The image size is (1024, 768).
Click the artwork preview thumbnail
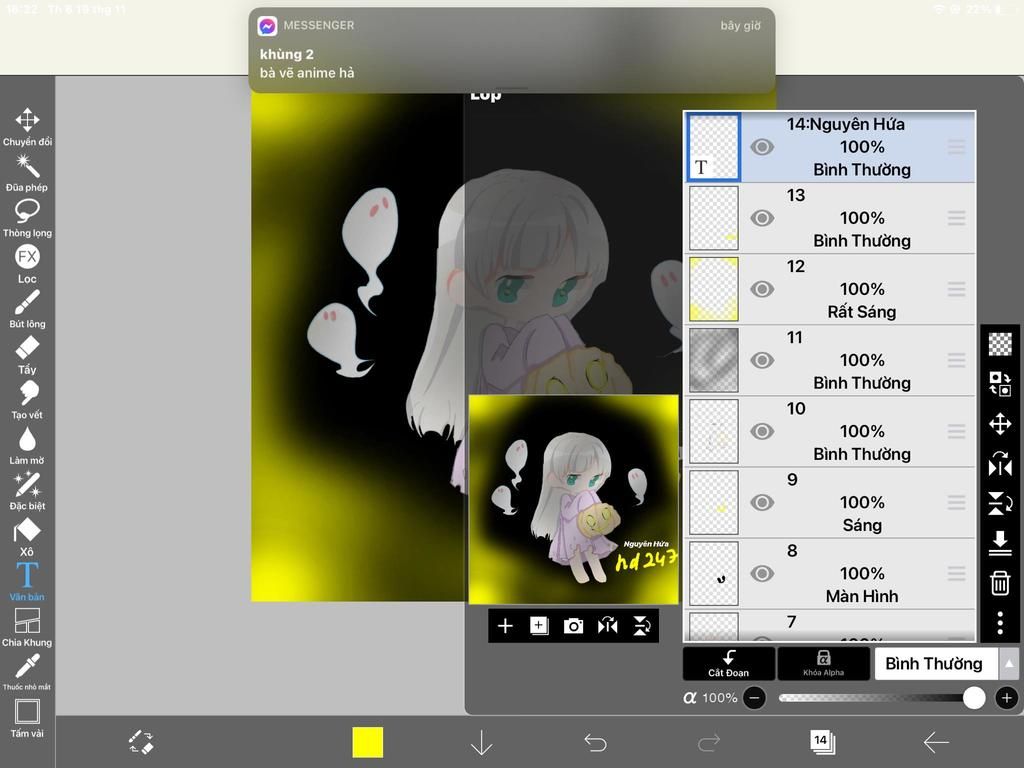click(573, 500)
